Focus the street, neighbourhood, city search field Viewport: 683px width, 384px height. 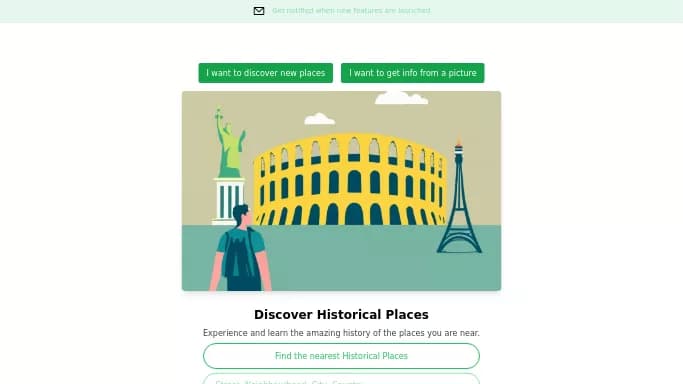click(x=342, y=379)
